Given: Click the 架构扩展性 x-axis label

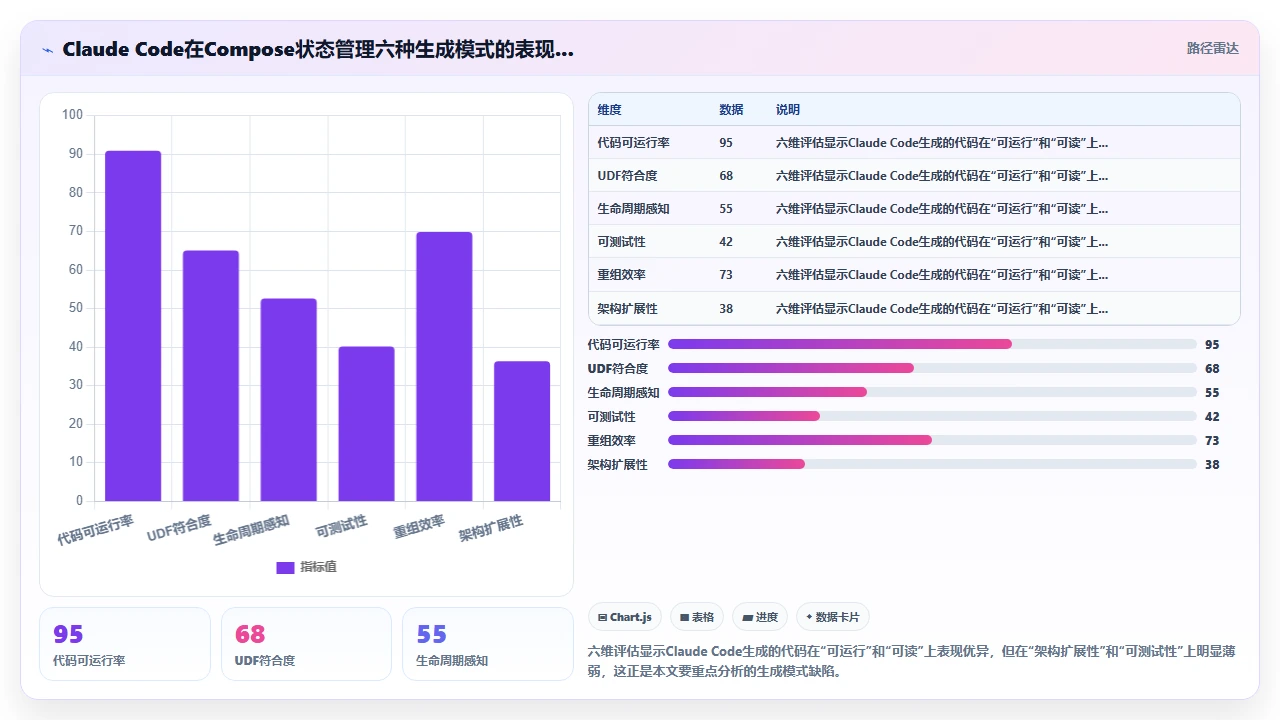Looking at the screenshot, I should point(491,529).
